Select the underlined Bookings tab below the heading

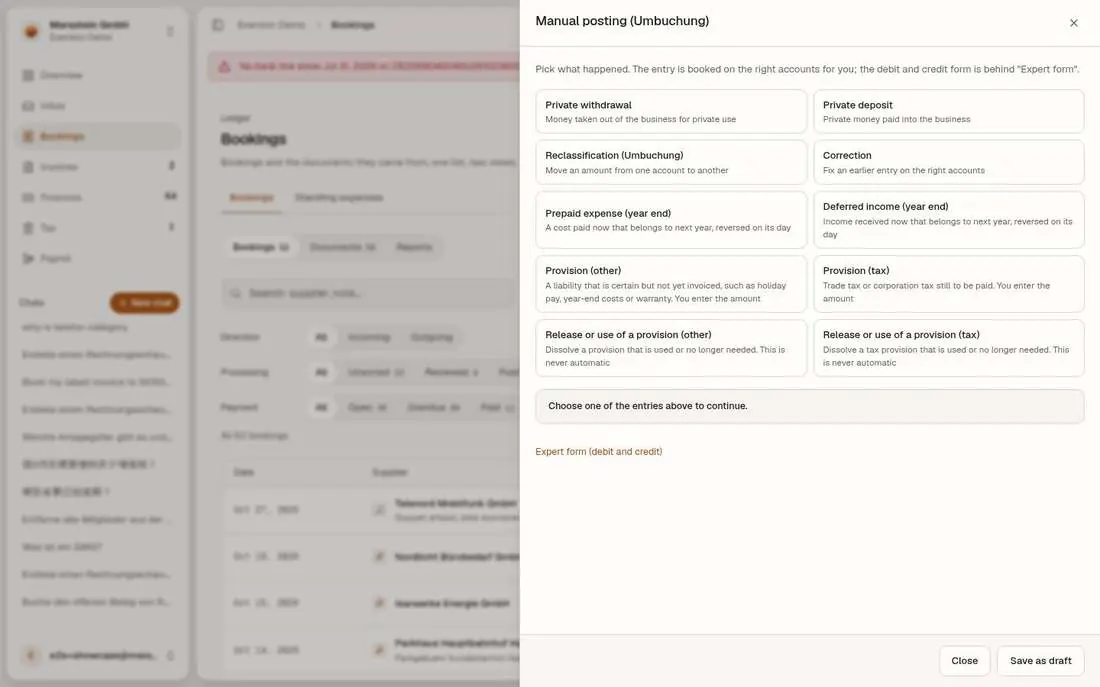[x=252, y=197]
